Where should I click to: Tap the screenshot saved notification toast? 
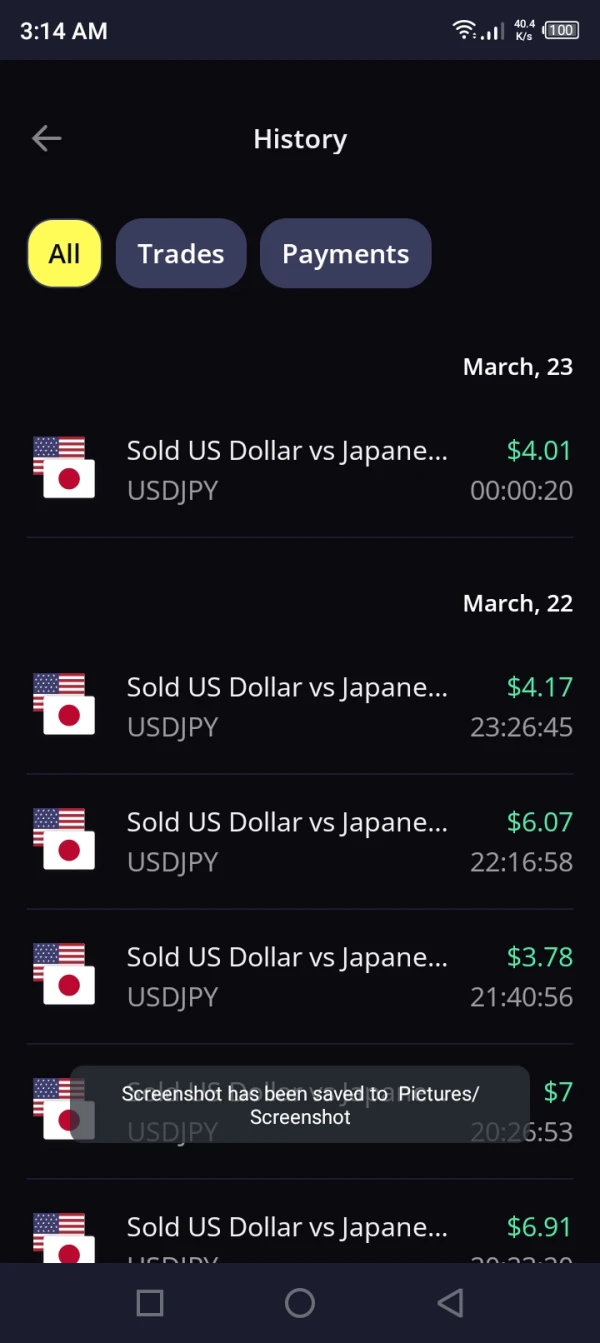click(300, 1105)
